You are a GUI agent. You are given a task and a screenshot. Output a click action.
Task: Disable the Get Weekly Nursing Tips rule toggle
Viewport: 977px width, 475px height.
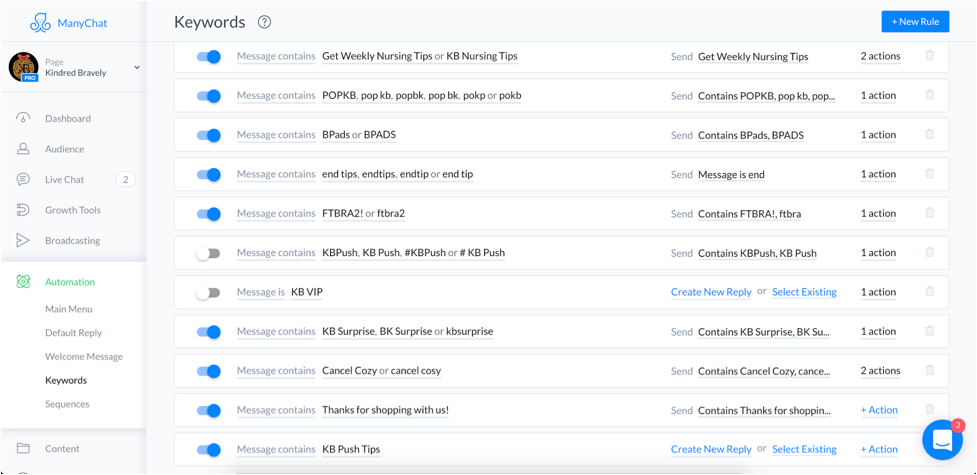[x=209, y=57]
